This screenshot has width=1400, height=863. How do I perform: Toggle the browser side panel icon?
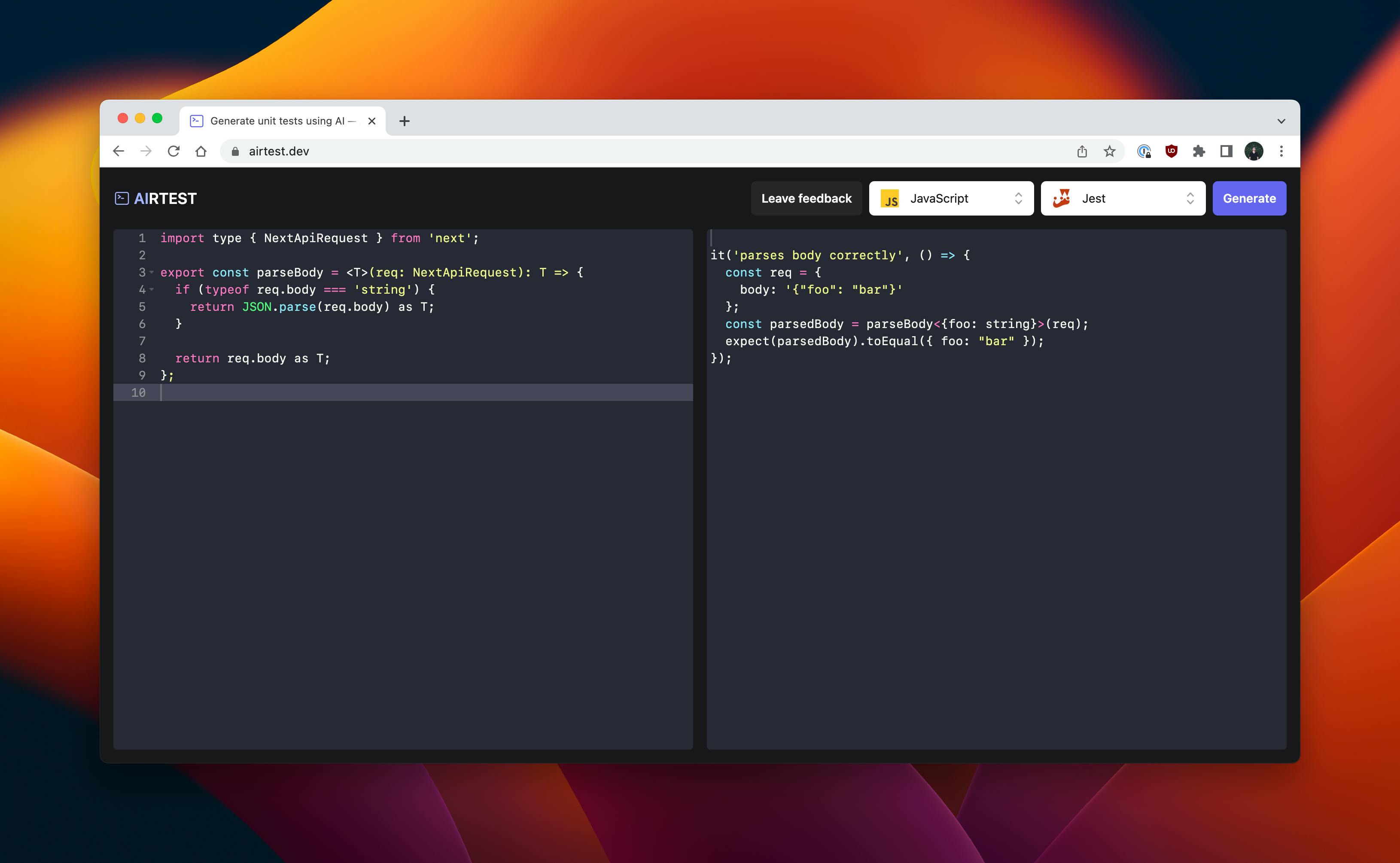[x=1226, y=151]
